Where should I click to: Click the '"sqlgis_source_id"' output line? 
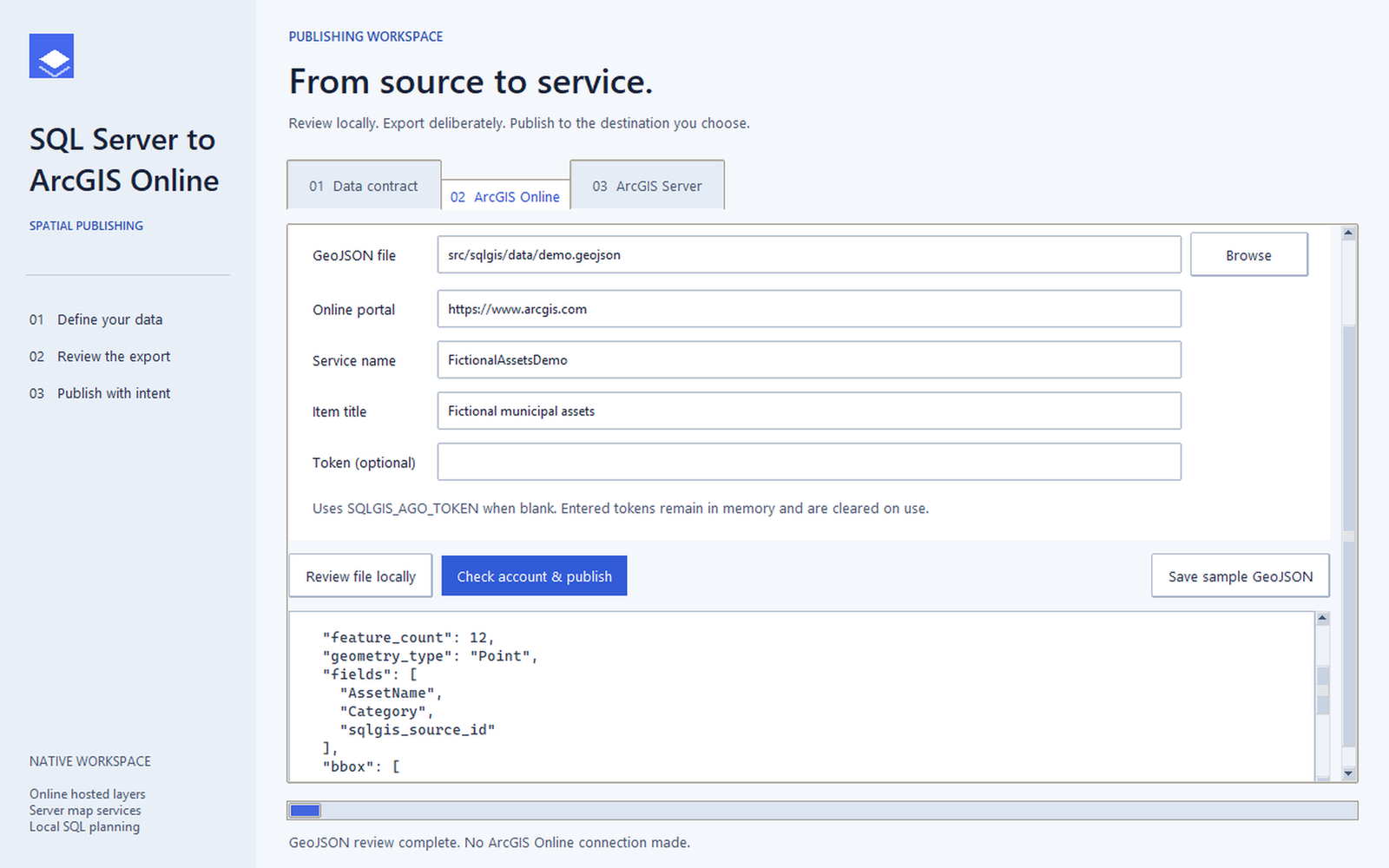418,729
